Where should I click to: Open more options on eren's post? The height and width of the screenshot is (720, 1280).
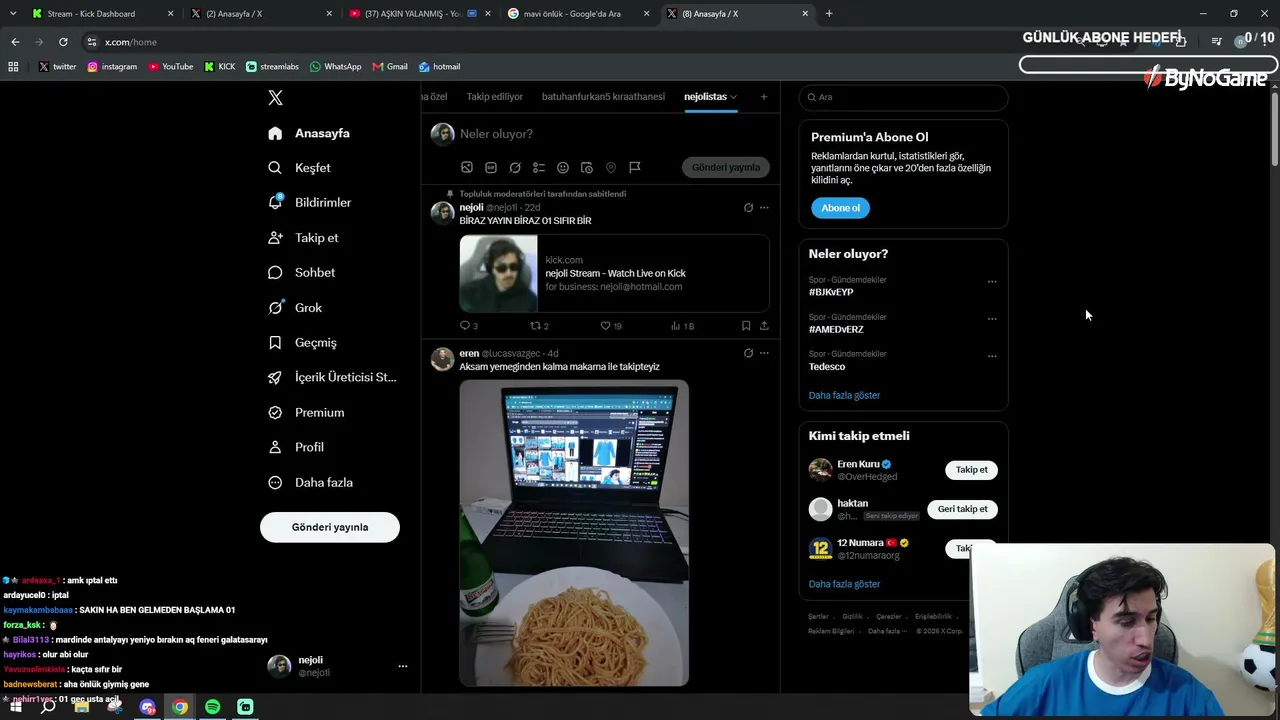pos(764,353)
